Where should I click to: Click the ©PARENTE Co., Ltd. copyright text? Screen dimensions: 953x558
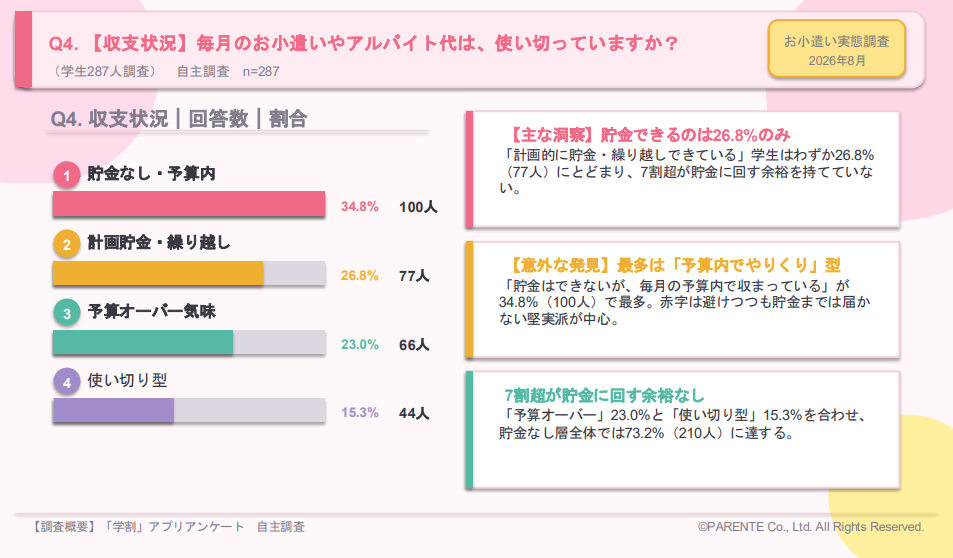tap(811, 527)
